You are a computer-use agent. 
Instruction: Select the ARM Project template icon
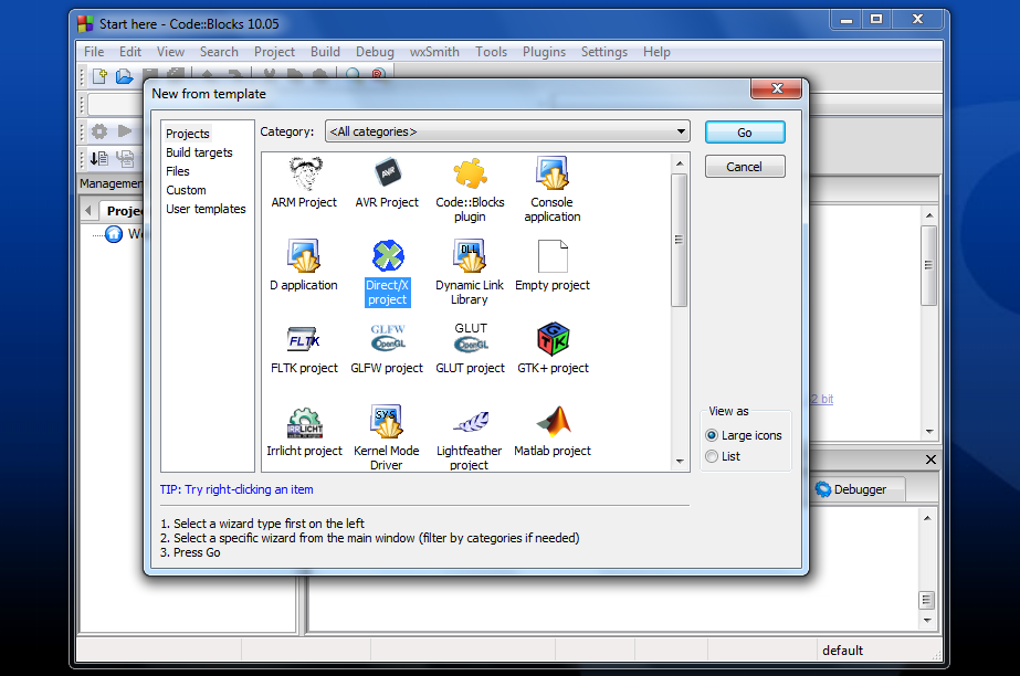(304, 174)
